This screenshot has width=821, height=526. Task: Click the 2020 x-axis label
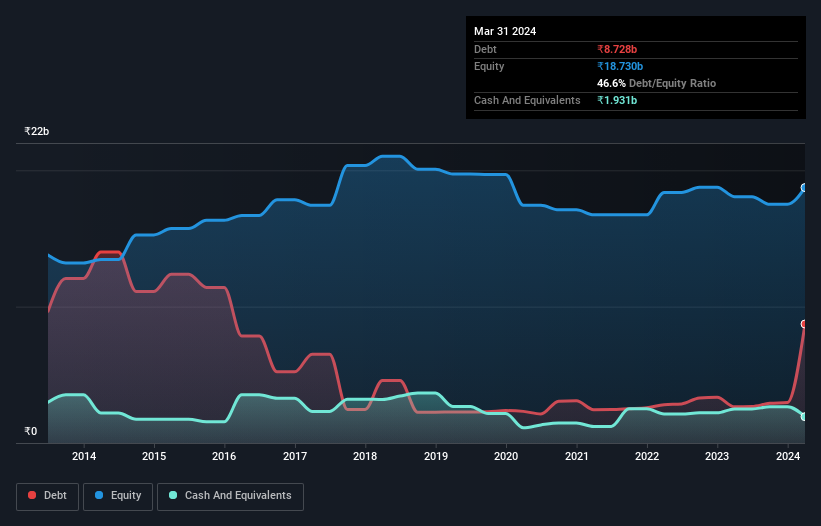(x=506, y=456)
